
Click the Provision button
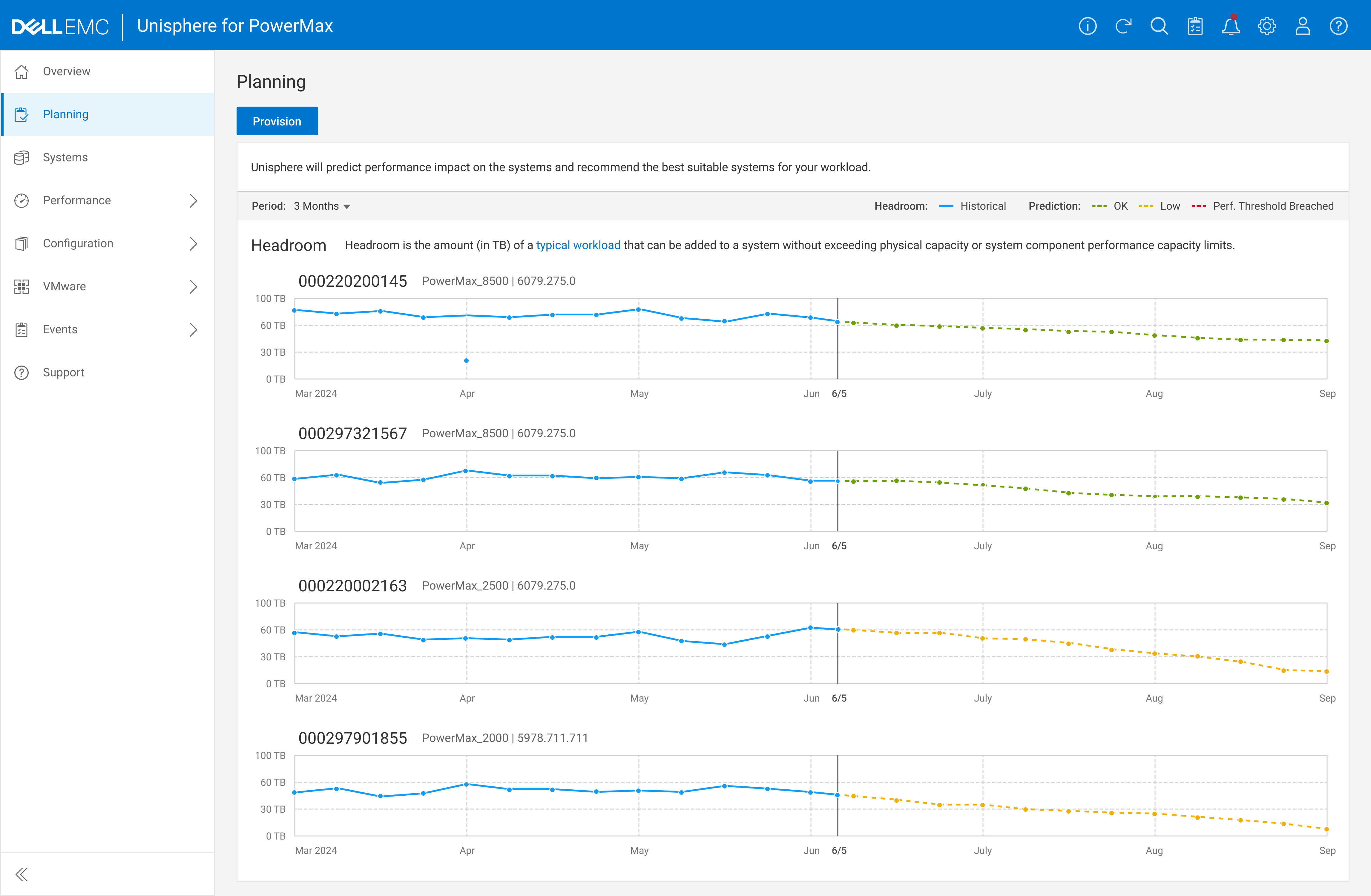(277, 121)
